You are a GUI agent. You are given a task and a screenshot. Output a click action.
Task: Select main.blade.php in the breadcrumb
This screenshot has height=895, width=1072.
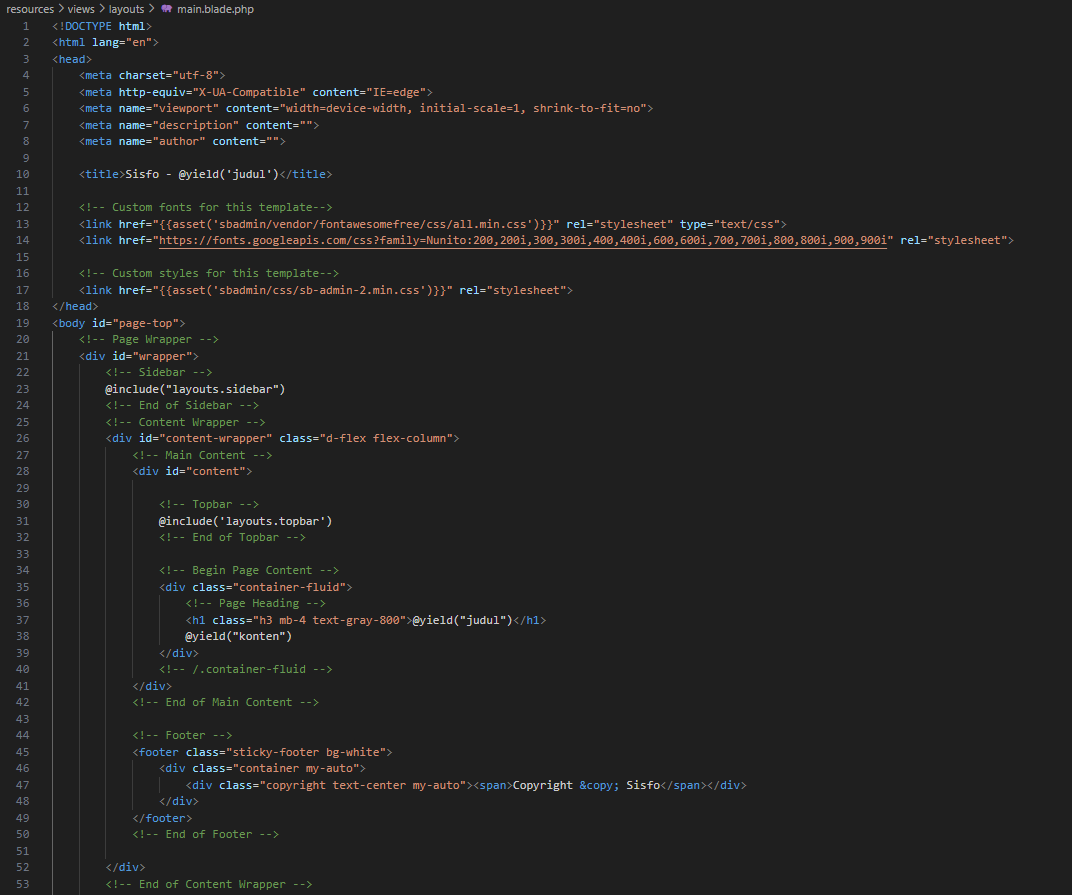(x=214, y=9)
